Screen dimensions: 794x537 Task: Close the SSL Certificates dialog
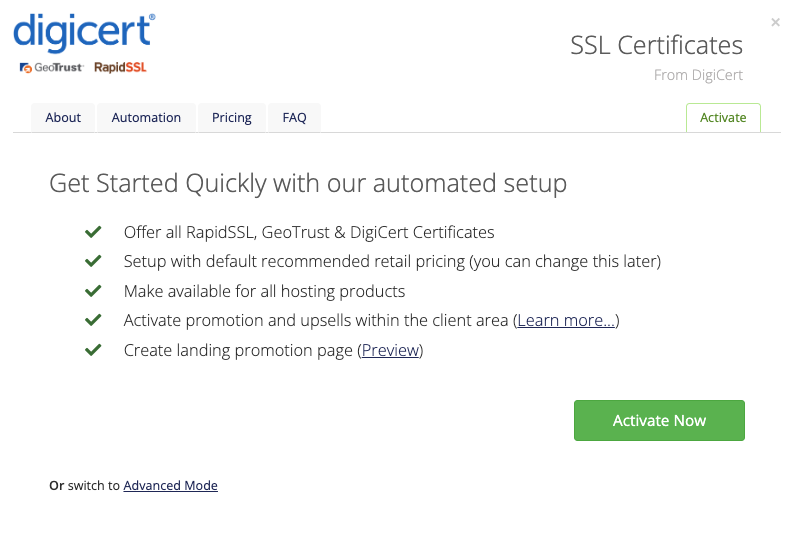775,22
